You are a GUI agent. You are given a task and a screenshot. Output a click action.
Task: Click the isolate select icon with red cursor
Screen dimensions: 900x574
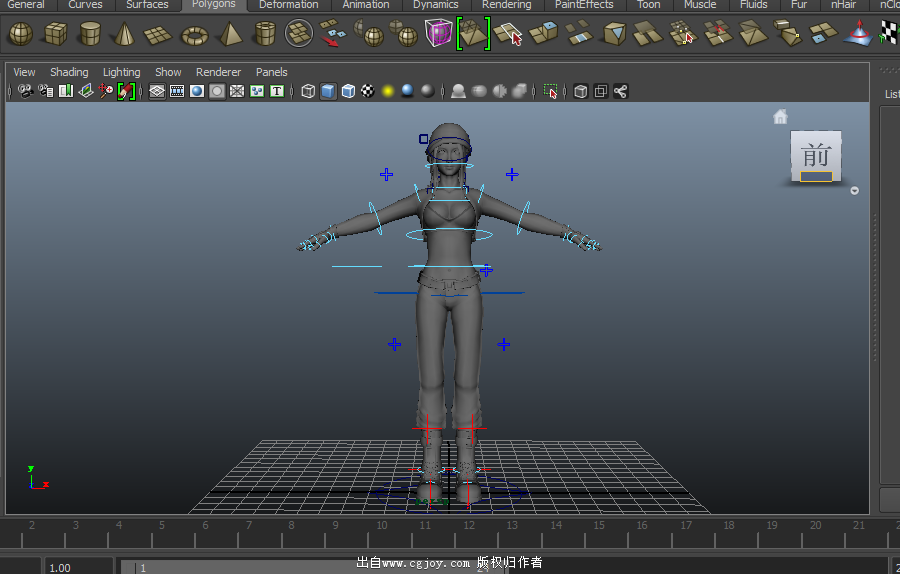coord(550,91)
